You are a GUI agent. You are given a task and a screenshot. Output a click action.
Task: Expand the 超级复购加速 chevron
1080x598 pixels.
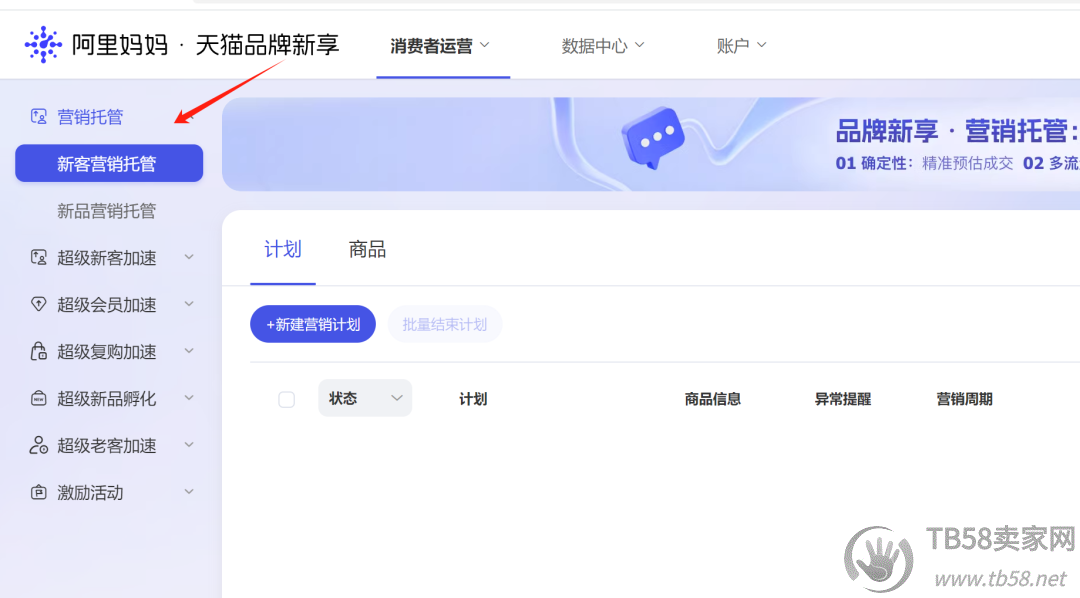tap(189, 351)
